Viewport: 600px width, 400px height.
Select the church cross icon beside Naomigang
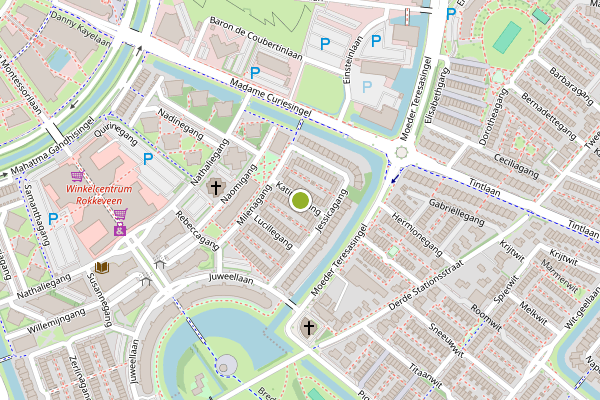pyautogui.click(x=216, y=188)
